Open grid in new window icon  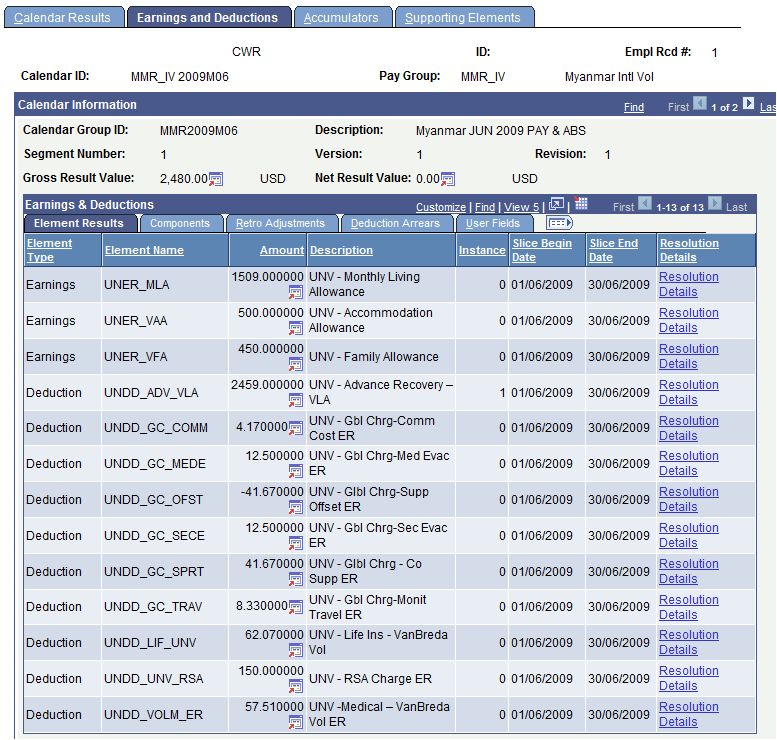coord(557,204)
